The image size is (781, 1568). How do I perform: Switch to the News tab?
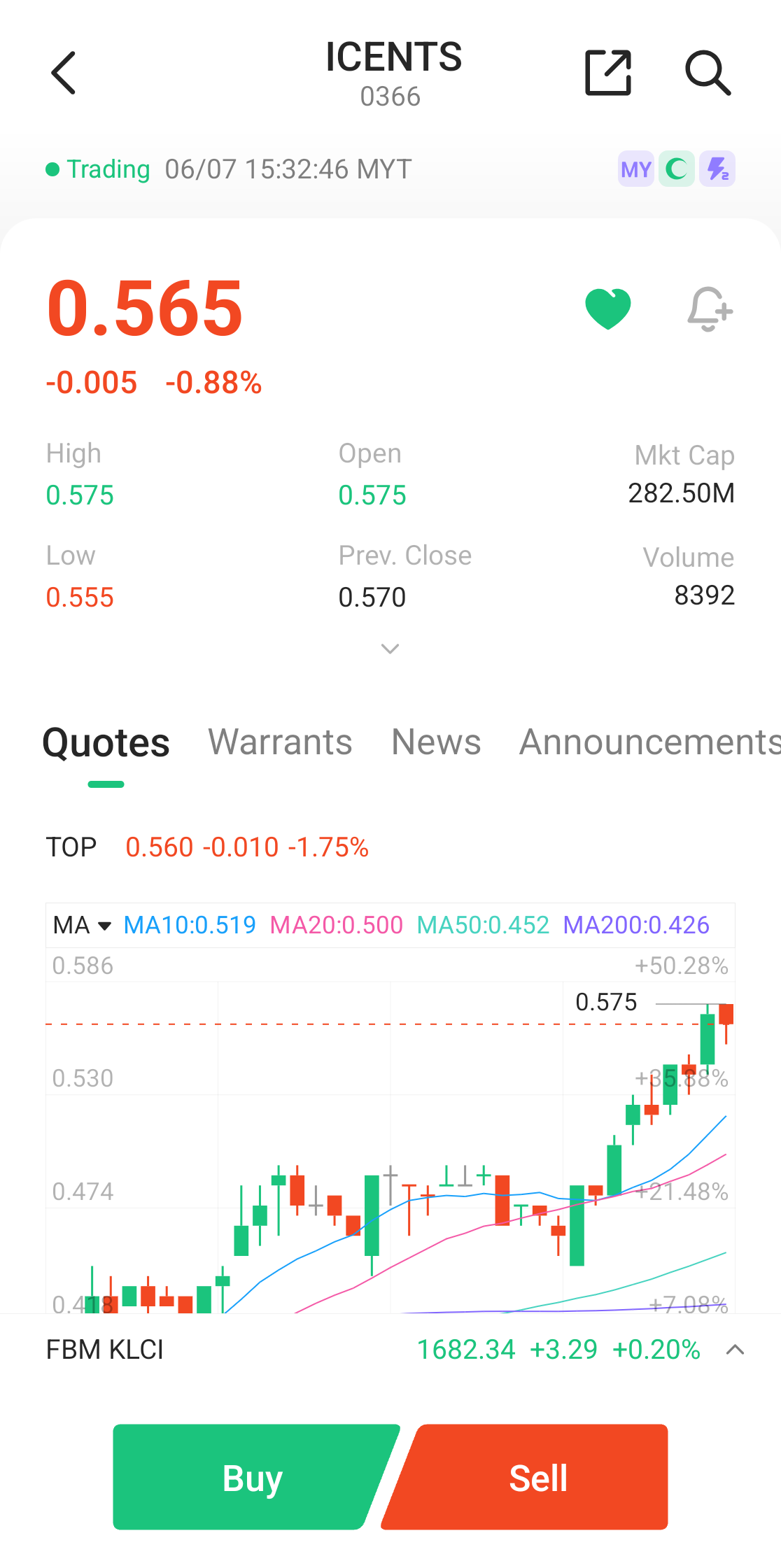(x=436, y=742)
